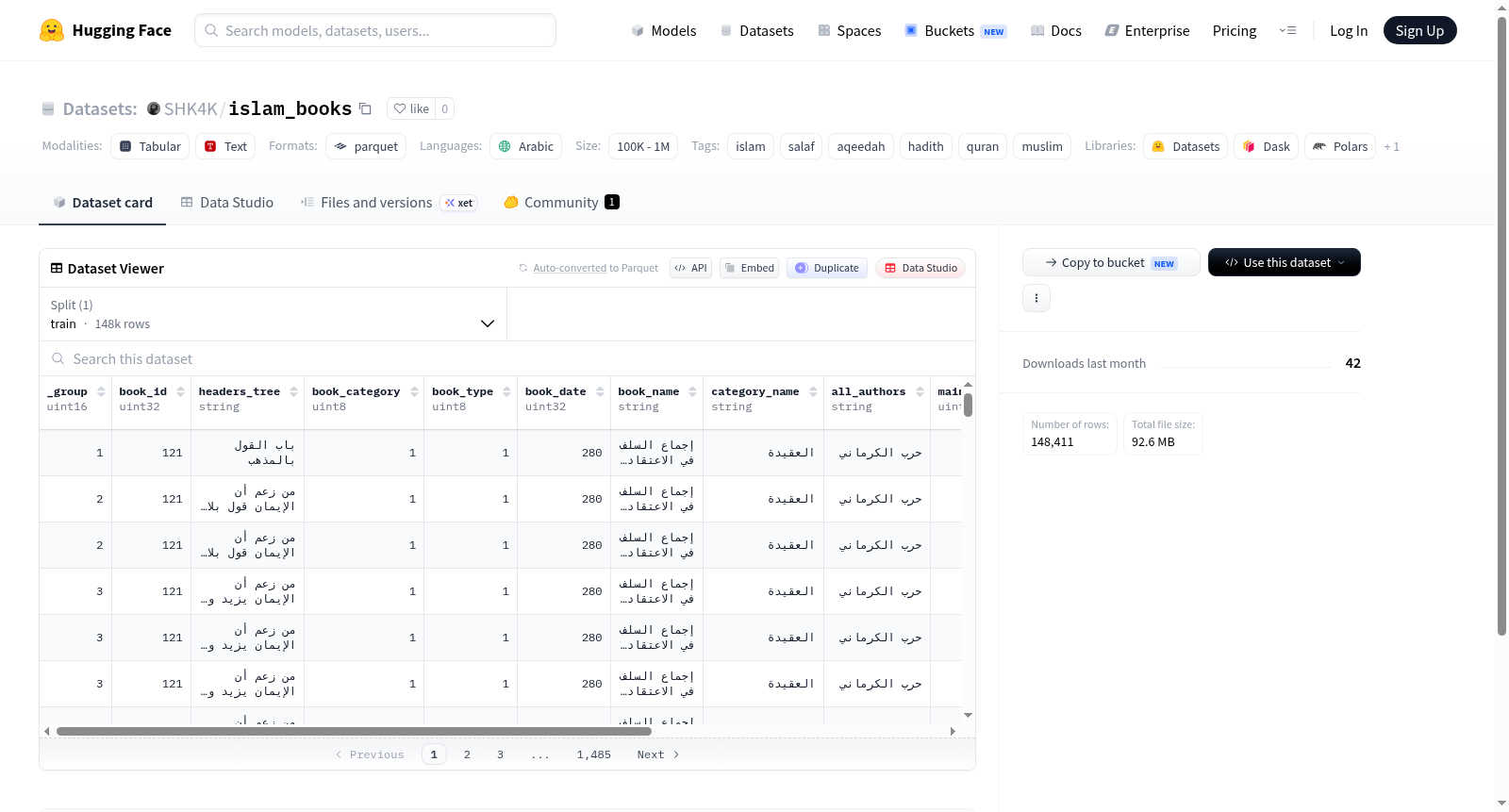Image resolution: width=1509 pixels, height=812 pixels.
Task: Open the API button in Dataset Viewer
Action: [x=690, y=268]
